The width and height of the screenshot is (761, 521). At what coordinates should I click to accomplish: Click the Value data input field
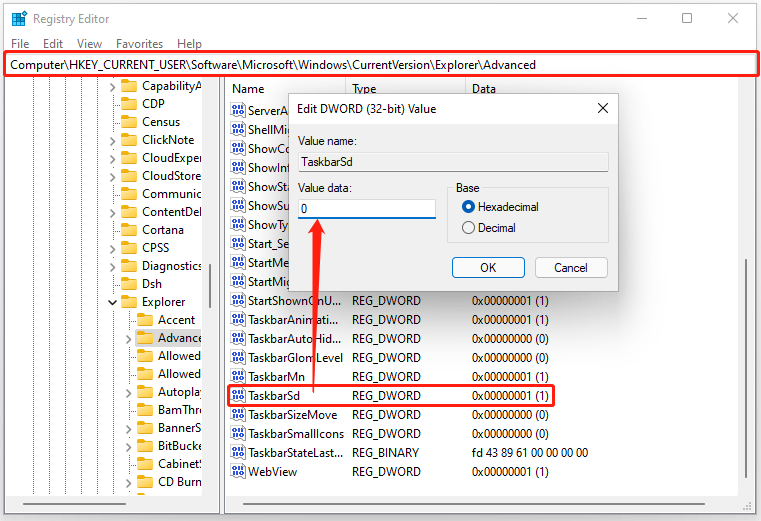366,209
